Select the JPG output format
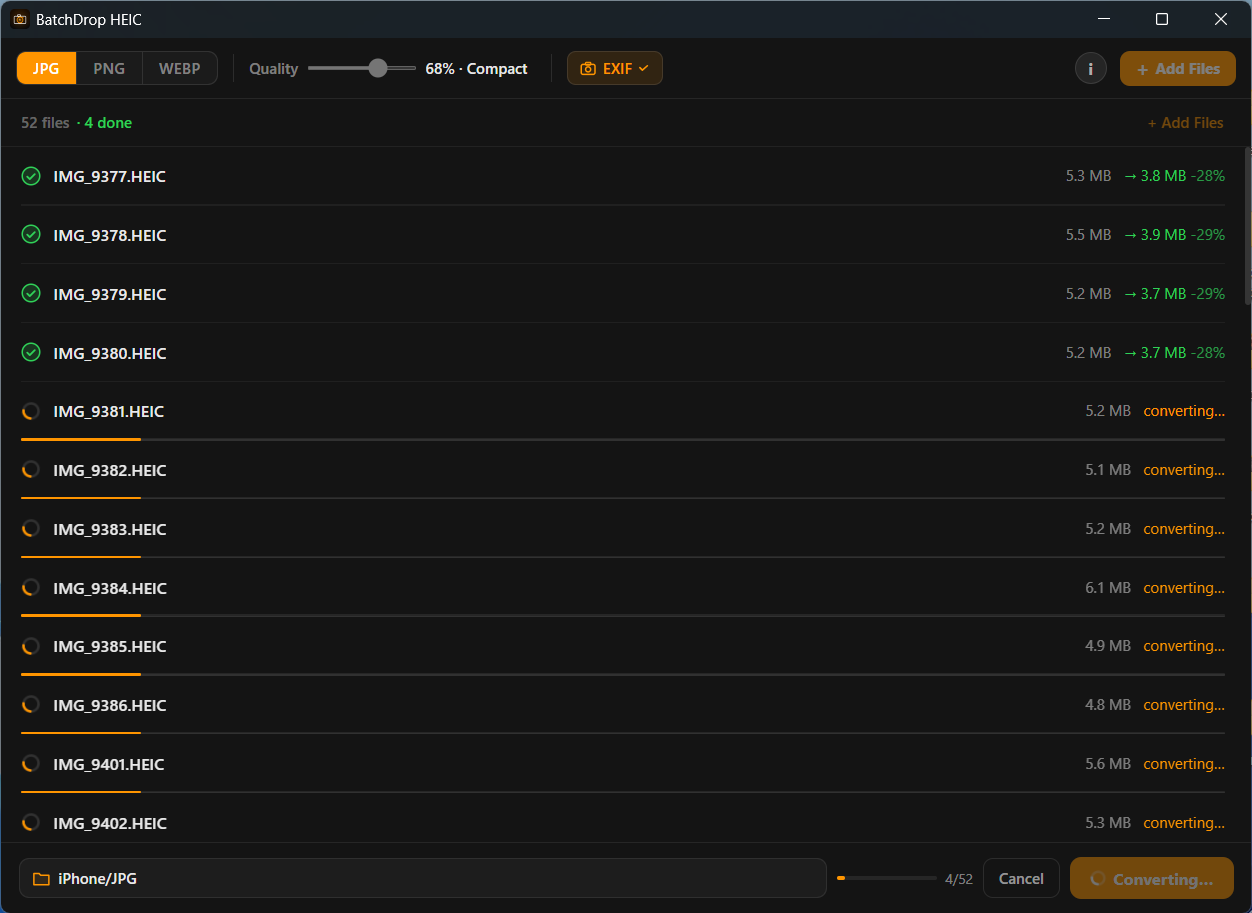This screenshot has height=913, width=1252. coord(47,69)
